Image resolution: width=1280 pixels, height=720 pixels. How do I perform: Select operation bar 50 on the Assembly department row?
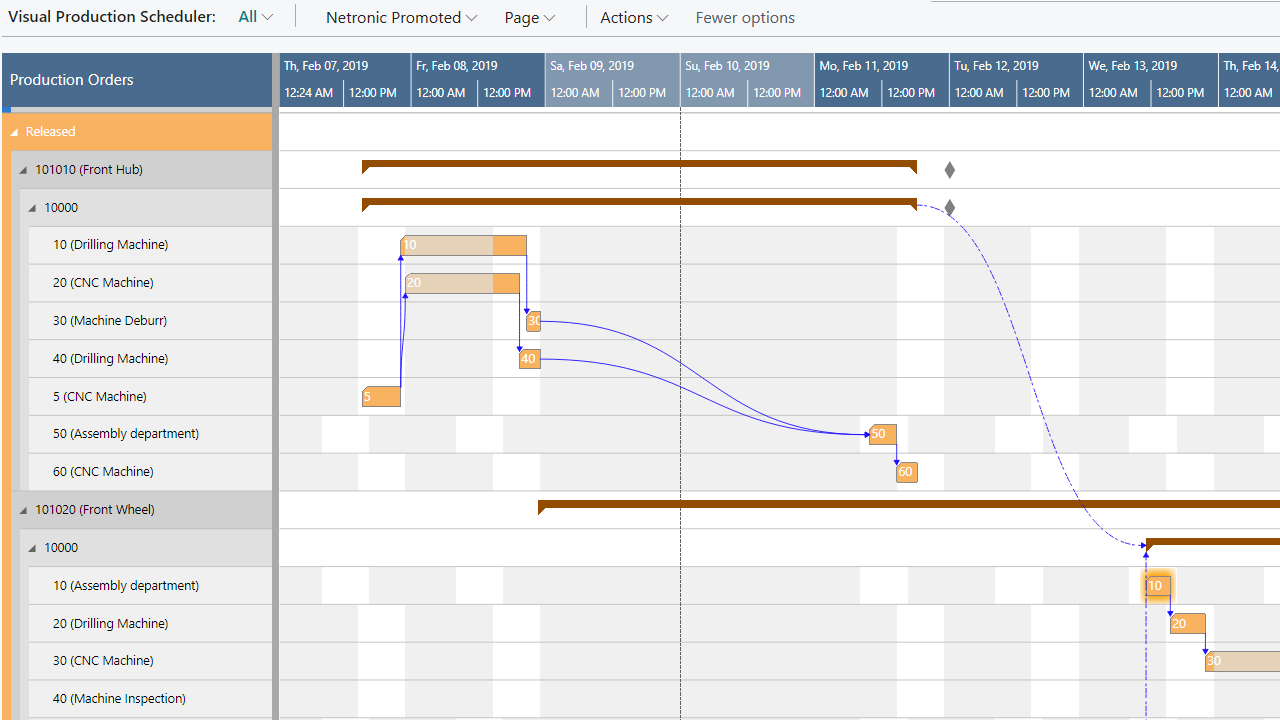point(882,434)
